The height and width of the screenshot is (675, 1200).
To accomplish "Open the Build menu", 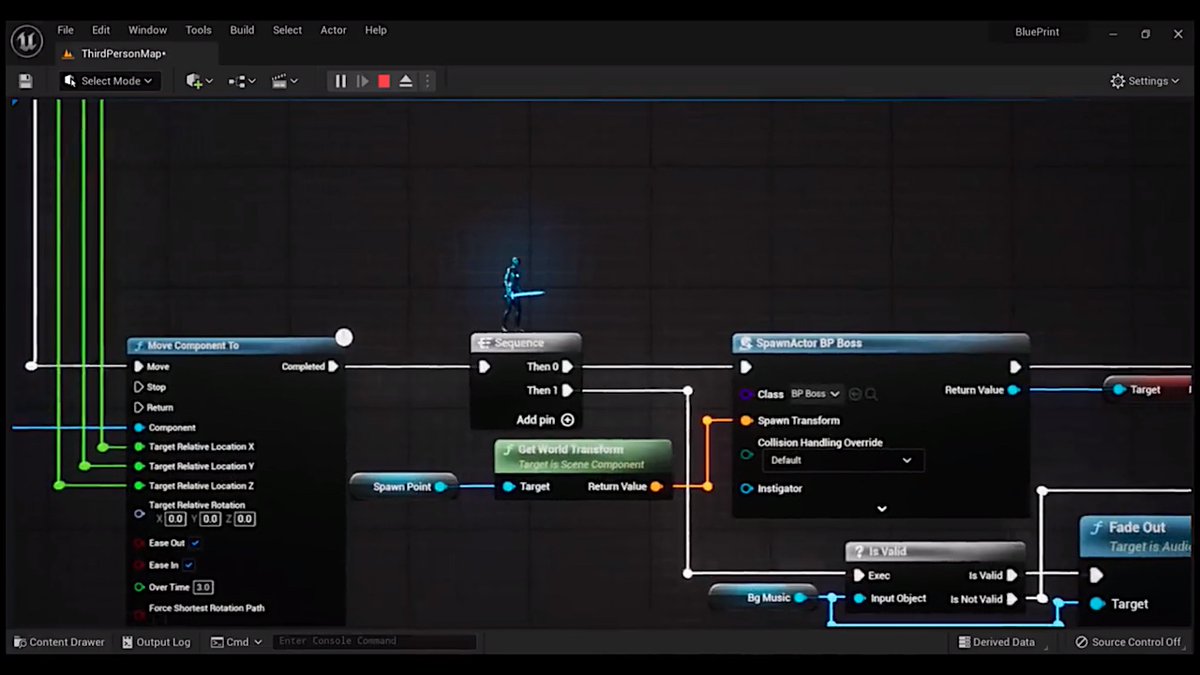I will tap(242, 30).
